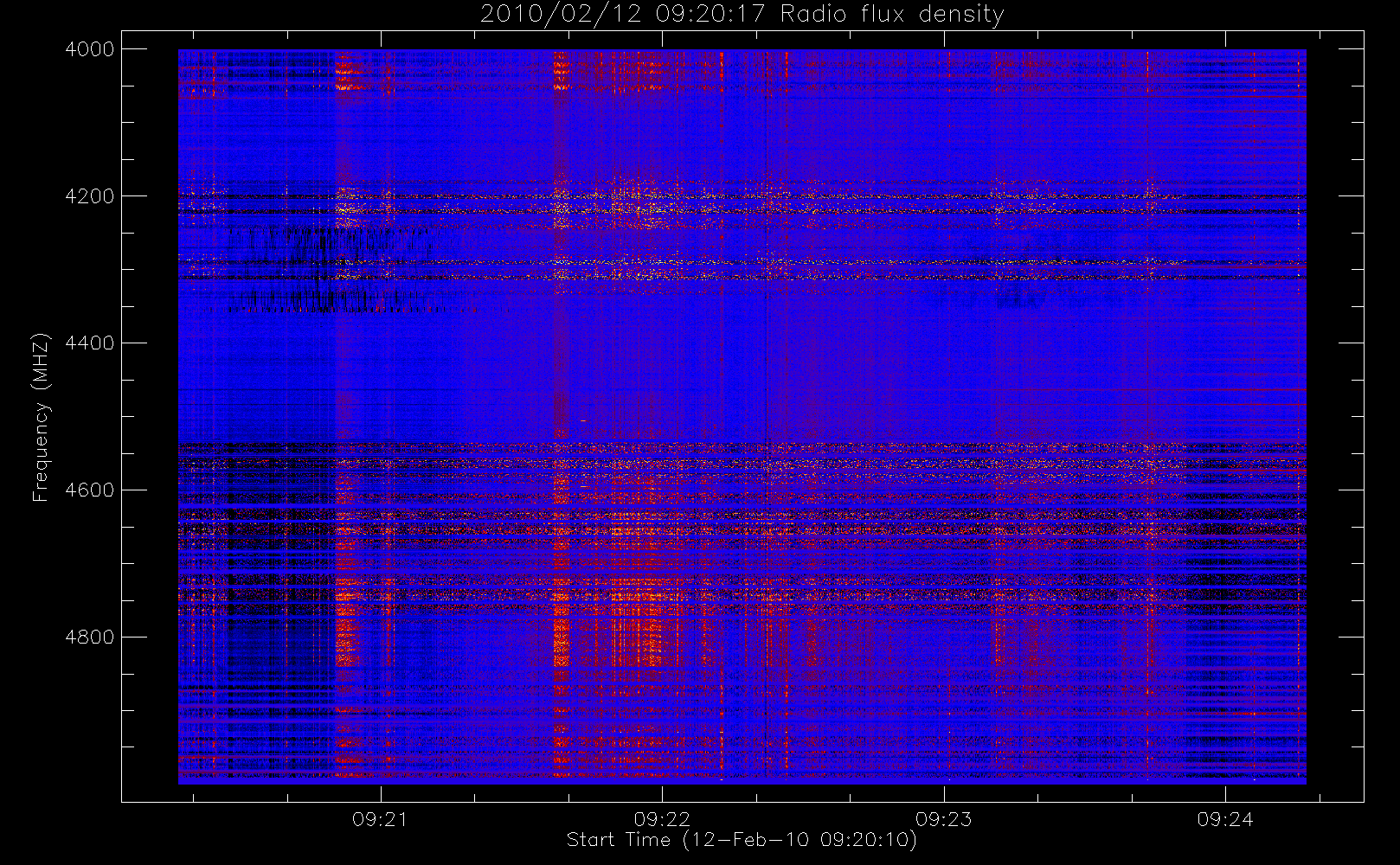Screen dimensions: 1400x865
Task: Click the 09:21 time tick label
Action: pyautogui.click(x=380, y=819)
